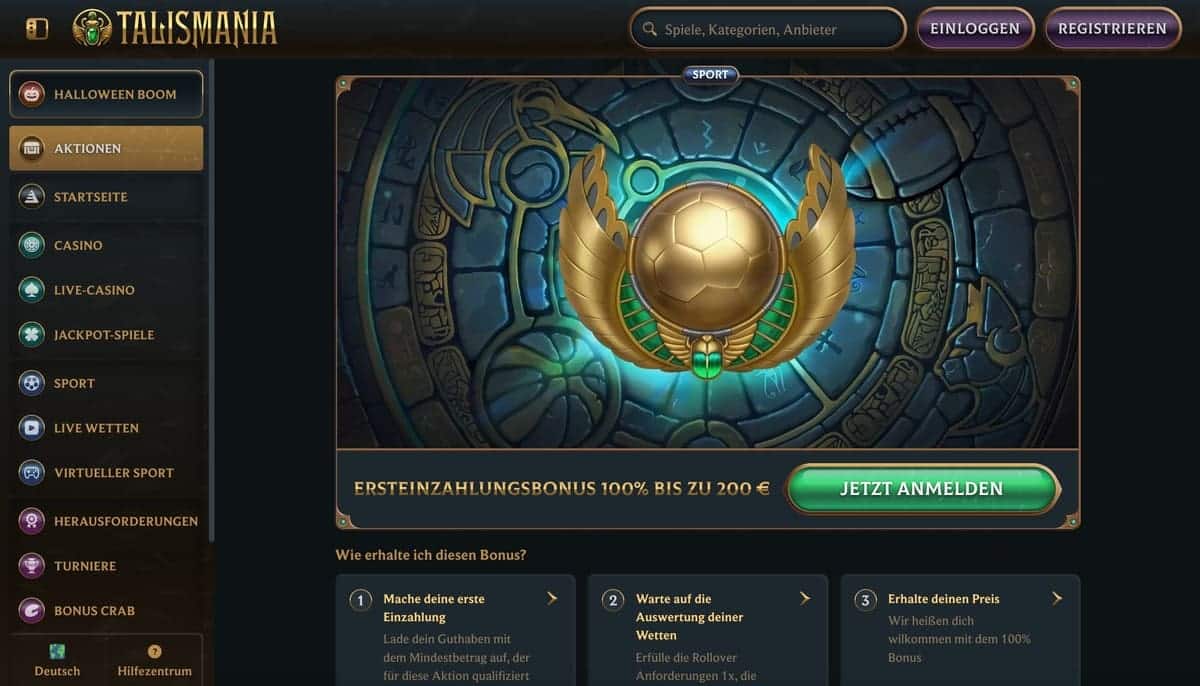Open the Talismania scarab logo
Viewport: 1200px width, 686px height.
(92, 28)
